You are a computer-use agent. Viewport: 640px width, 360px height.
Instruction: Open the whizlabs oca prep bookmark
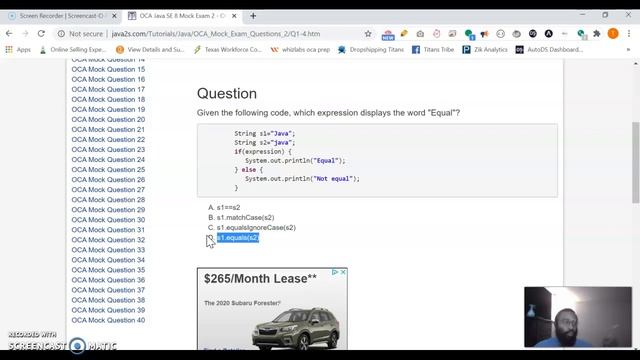(300, 49)
